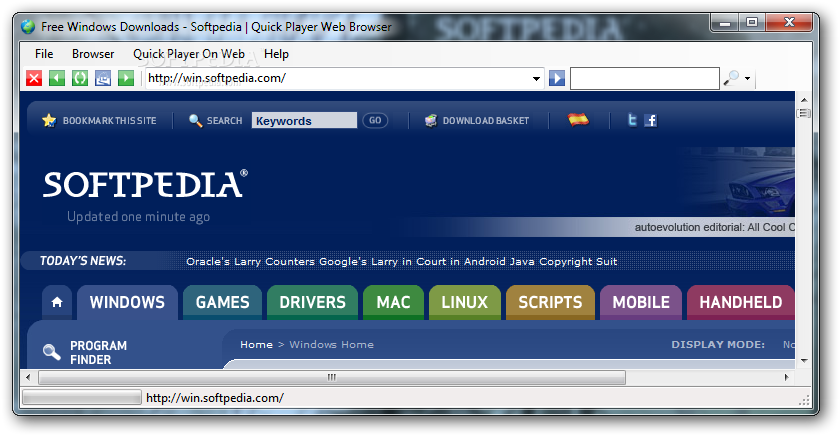This screenshot has height=436, width=840.
Task: Click the Bookmark This Site star icon
Action: tap(49, 121)
